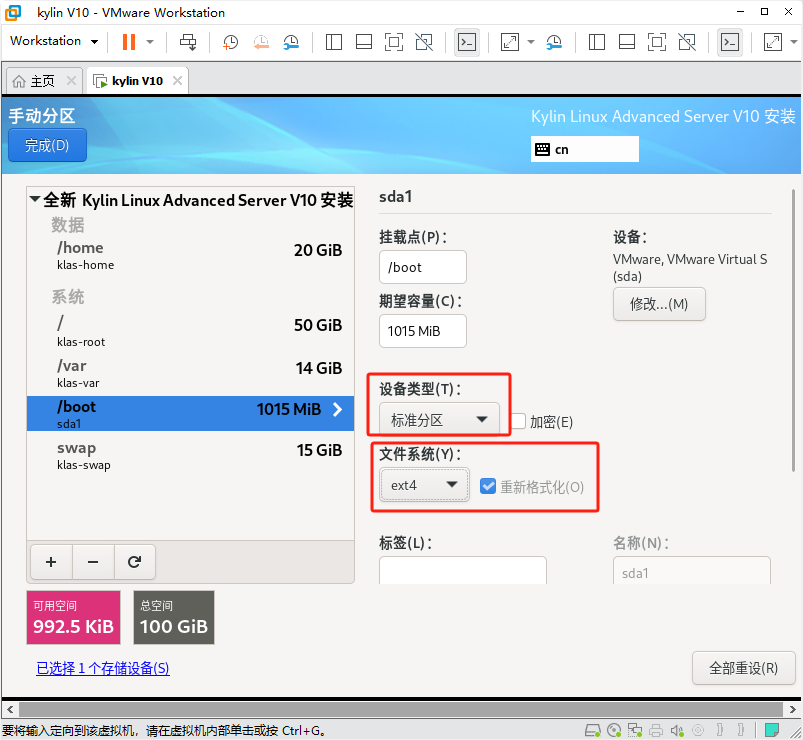Select the swap klas-swap partition row

click(191, 455)
